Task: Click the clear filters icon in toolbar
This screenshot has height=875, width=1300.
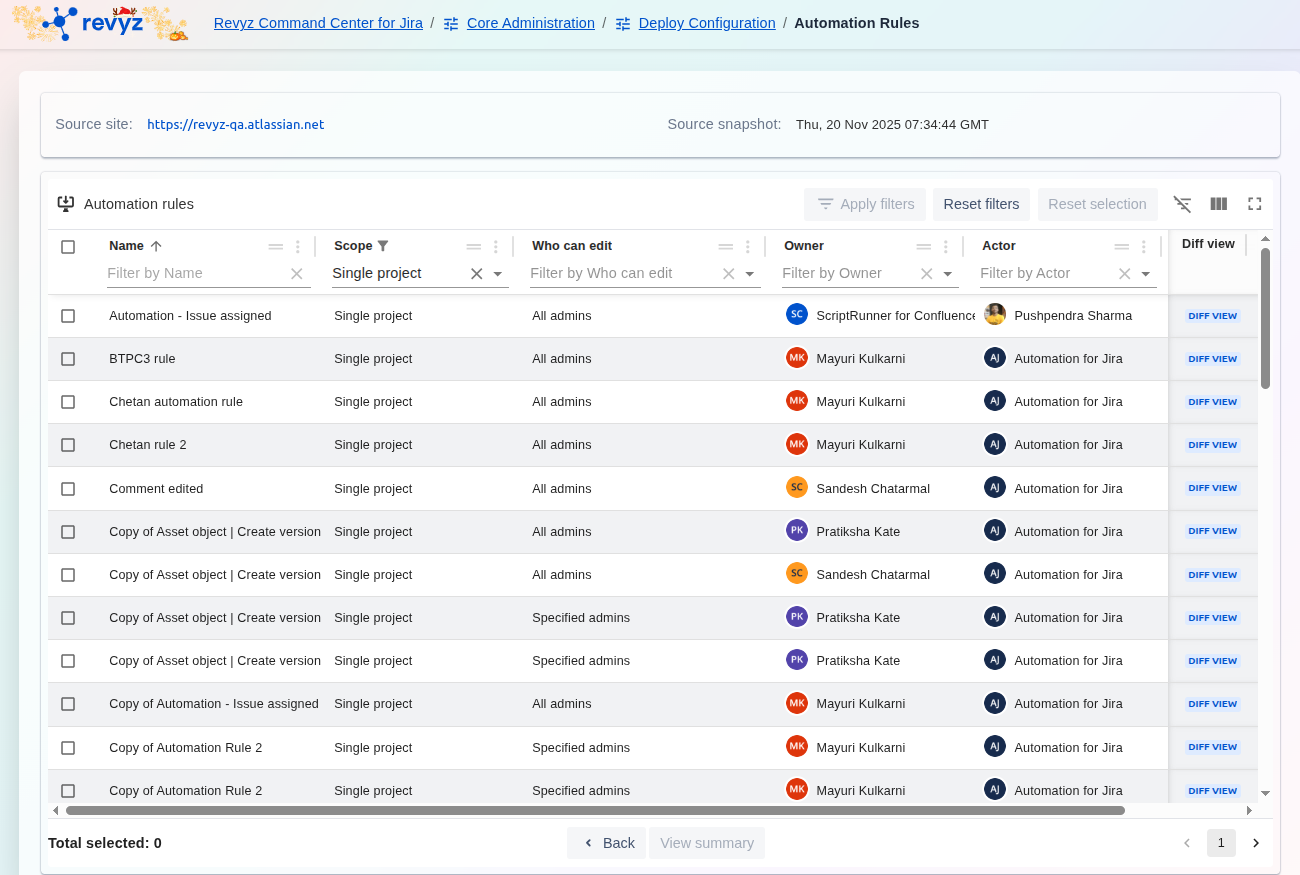Action: tap(1182, 204)
